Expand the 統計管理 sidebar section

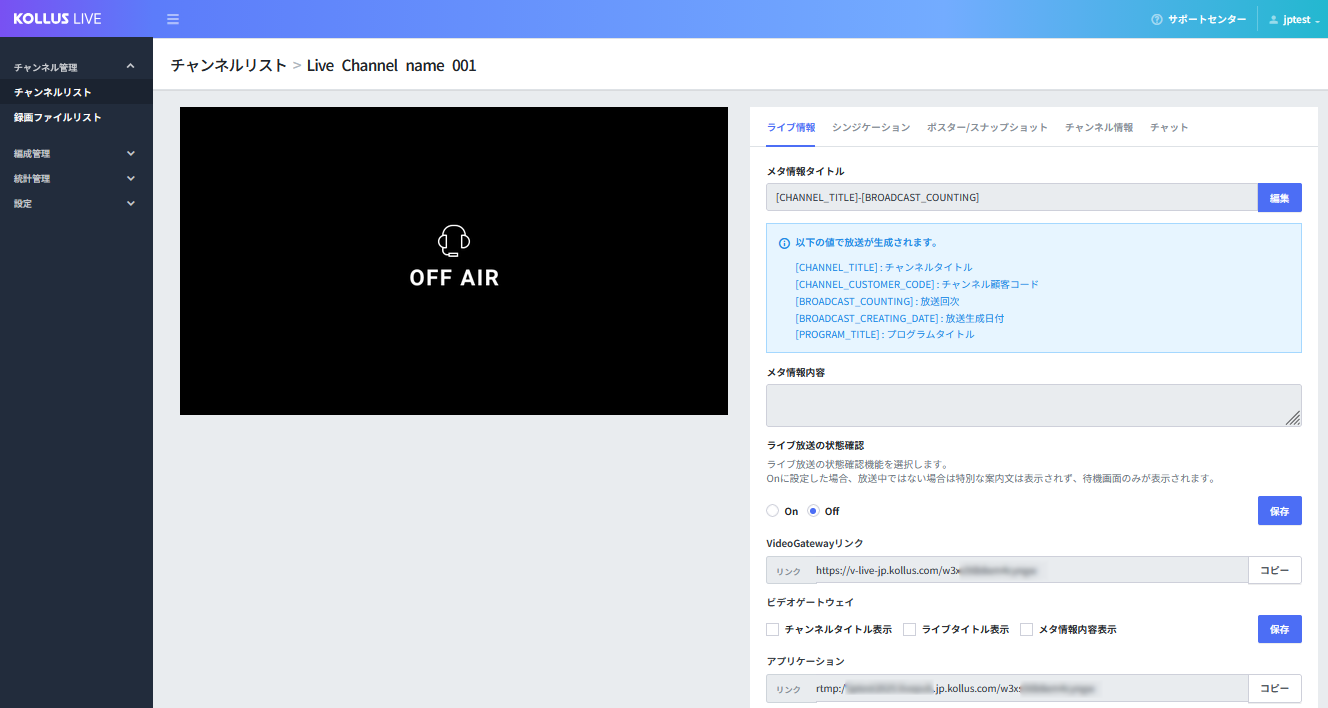pyautogui.click(x=76, y=179)
